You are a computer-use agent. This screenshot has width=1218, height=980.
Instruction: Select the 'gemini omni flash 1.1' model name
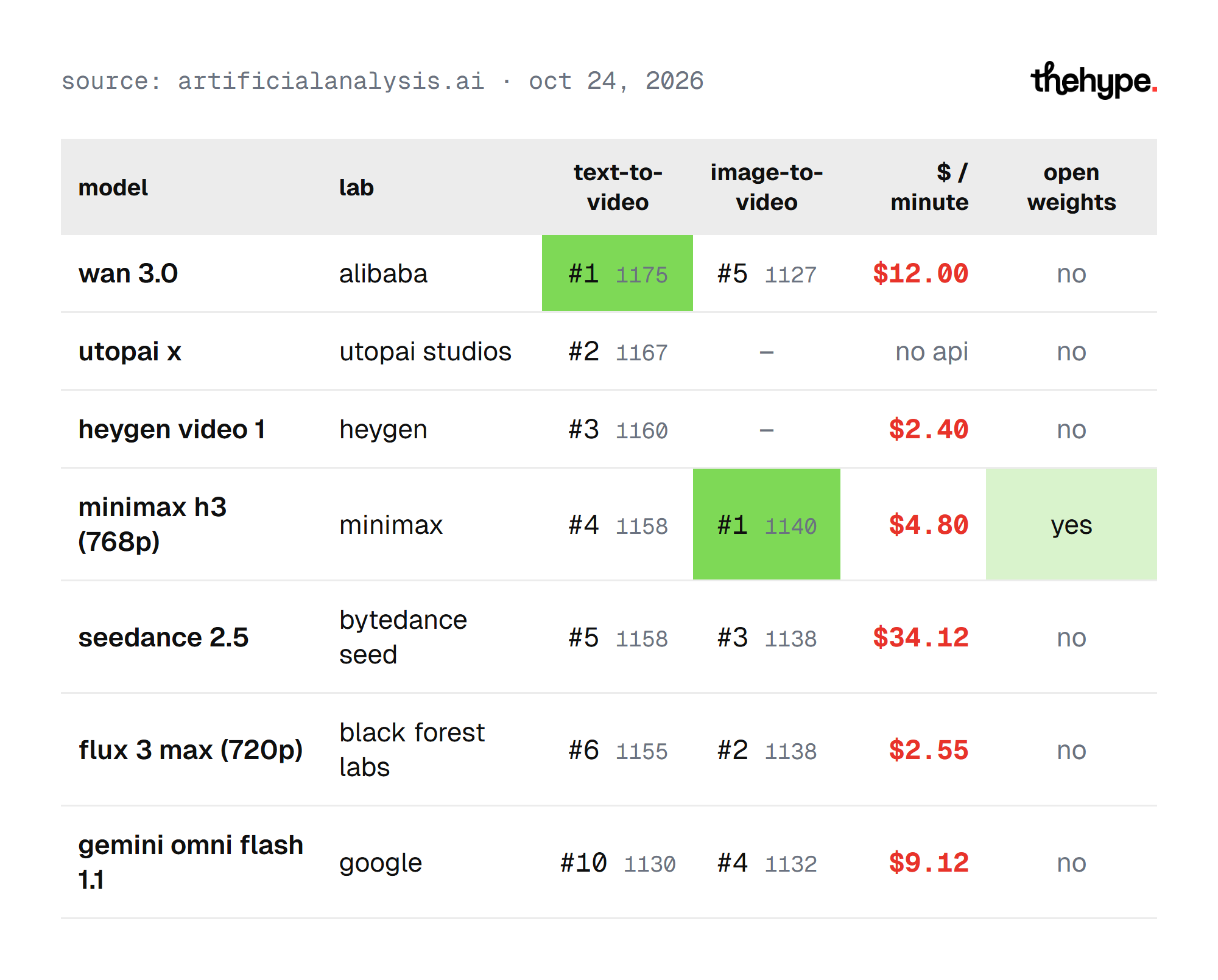[x=191, y=862]
